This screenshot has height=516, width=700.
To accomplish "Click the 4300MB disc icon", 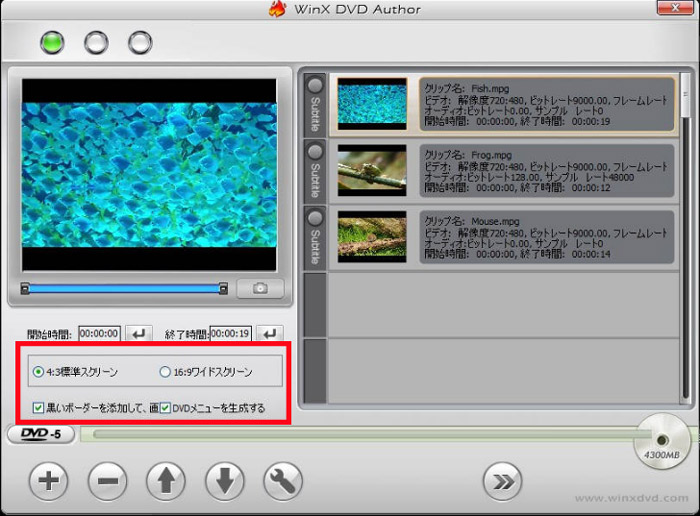I will click(x=661, y=441).
